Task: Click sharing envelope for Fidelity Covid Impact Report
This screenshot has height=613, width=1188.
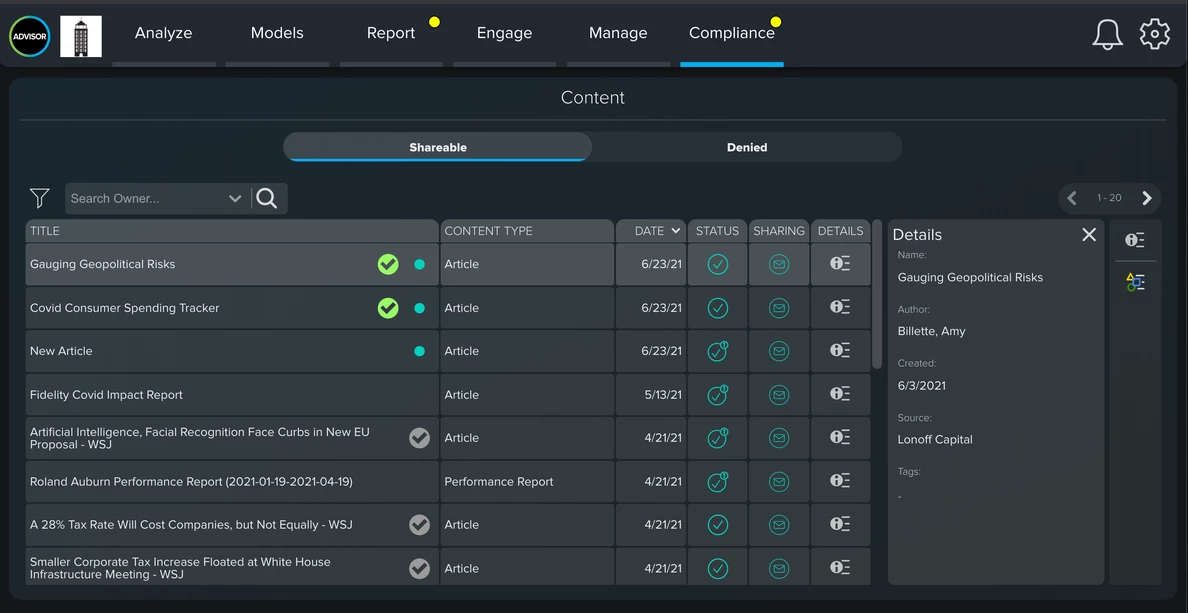Action: coord(779,395)
